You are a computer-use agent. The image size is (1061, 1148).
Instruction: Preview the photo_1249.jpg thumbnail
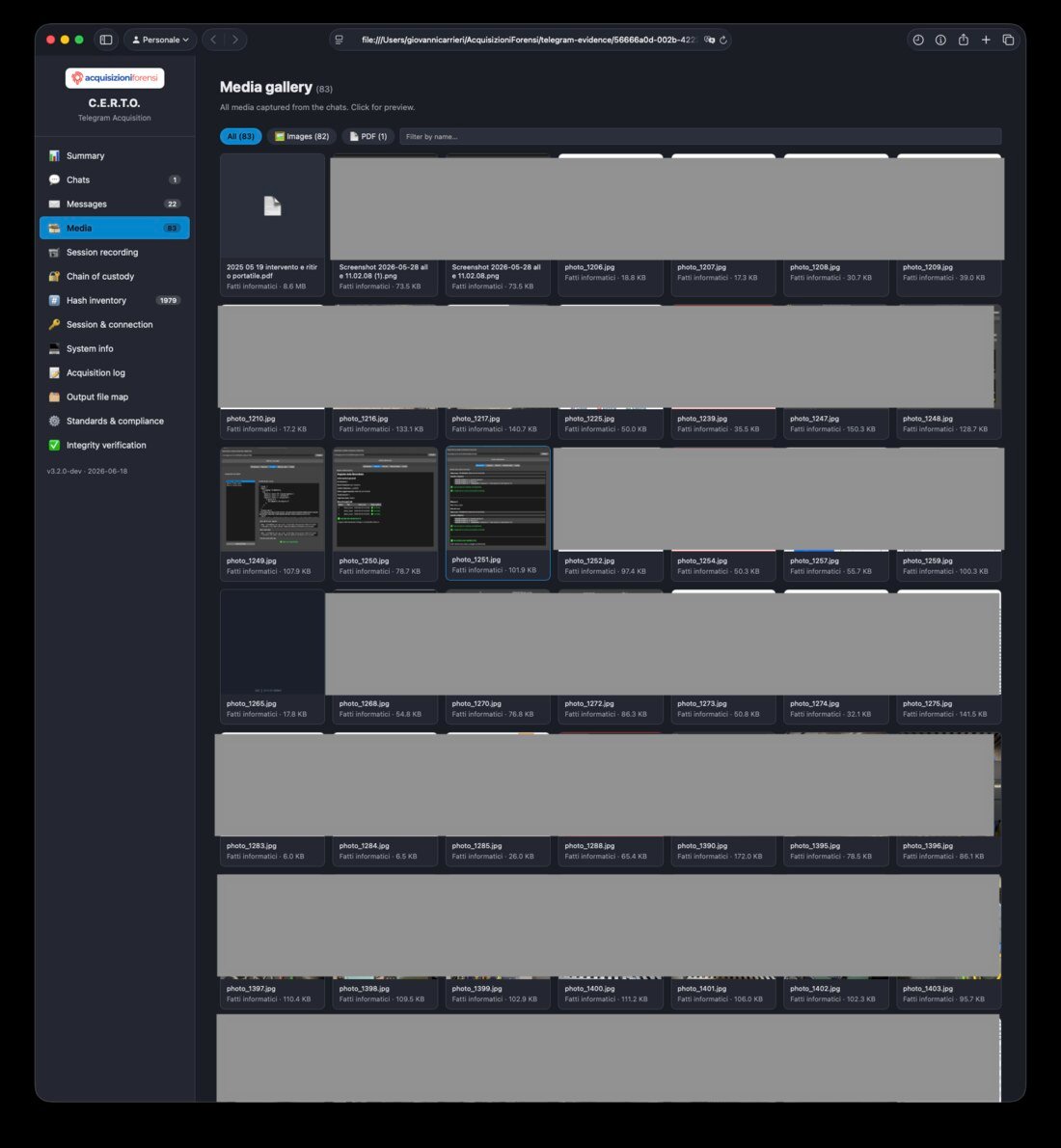[x=272, y=499]
